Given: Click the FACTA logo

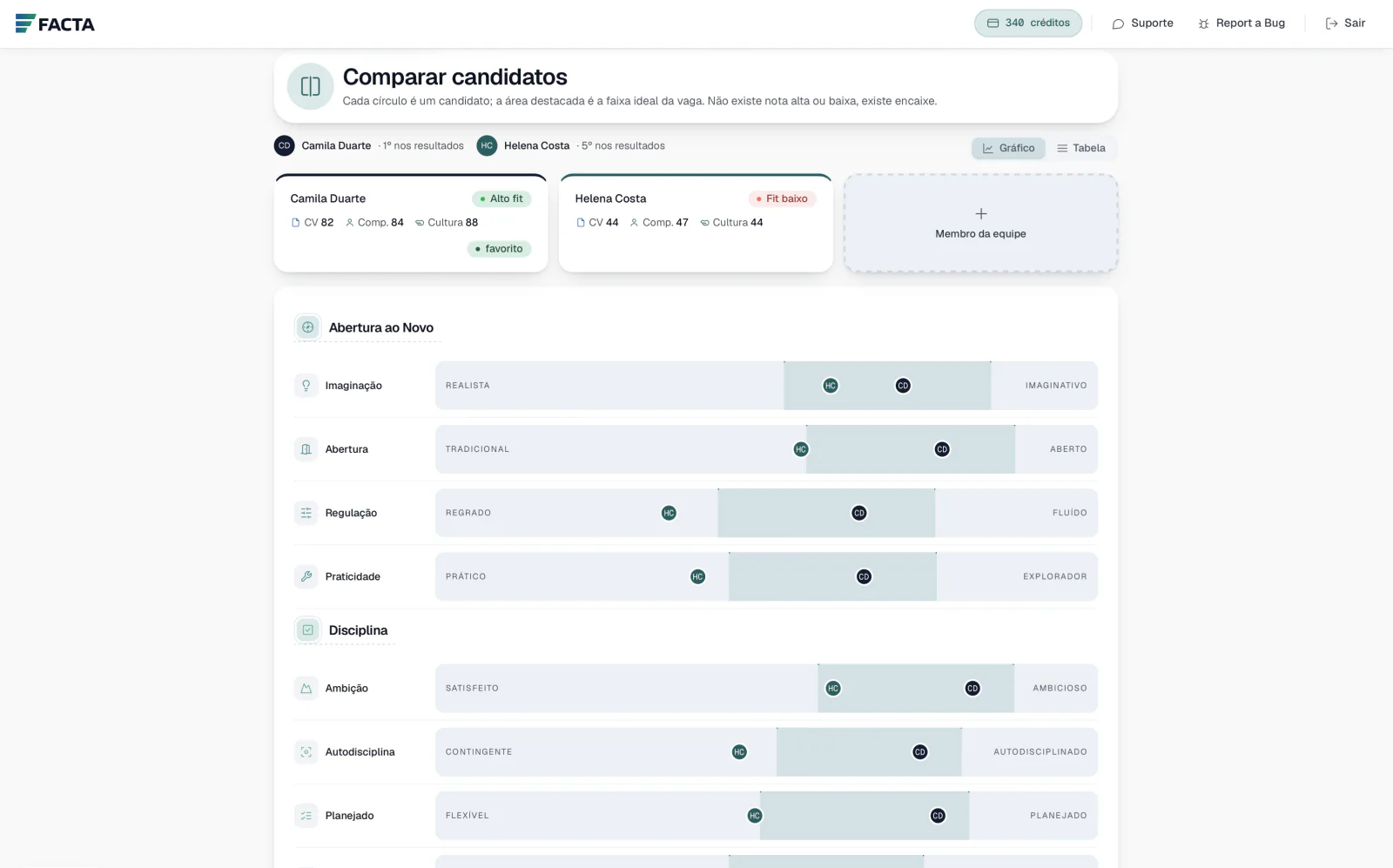Looking at the screenshot, I should tap(55, 24).
